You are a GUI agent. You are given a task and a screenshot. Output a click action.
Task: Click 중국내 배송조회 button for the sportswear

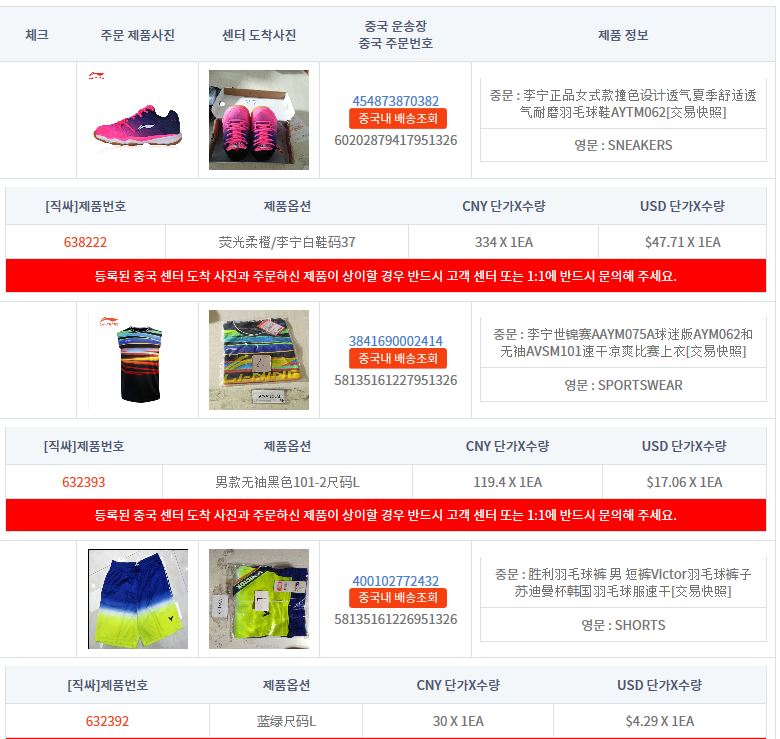click(398, 358)
